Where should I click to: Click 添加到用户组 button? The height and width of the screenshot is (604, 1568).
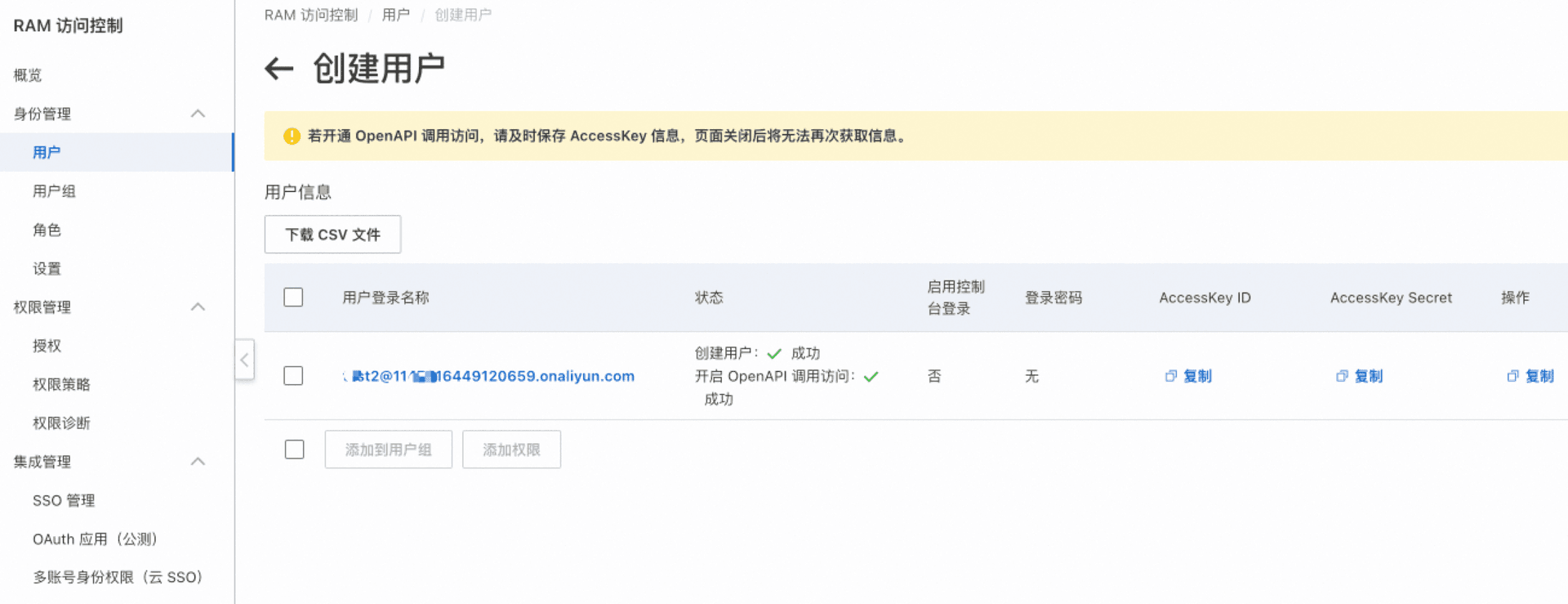[389, 450]
